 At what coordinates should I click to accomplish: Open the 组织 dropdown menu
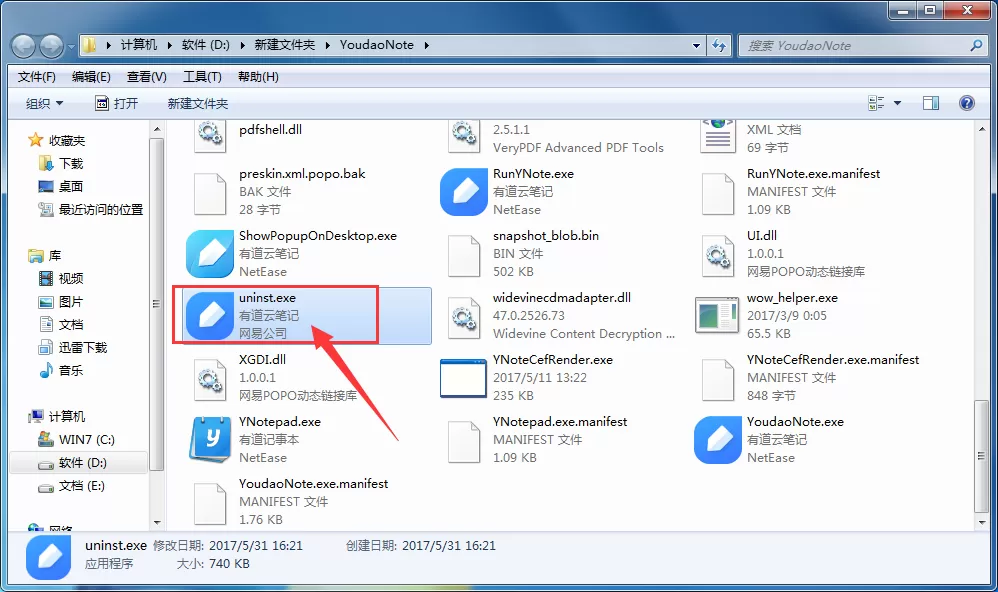(45, 103)
